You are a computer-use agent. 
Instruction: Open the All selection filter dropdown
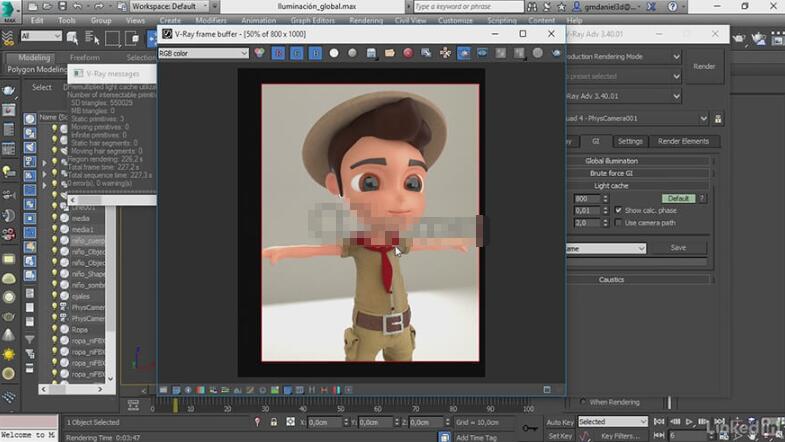(x=41, y=36)
